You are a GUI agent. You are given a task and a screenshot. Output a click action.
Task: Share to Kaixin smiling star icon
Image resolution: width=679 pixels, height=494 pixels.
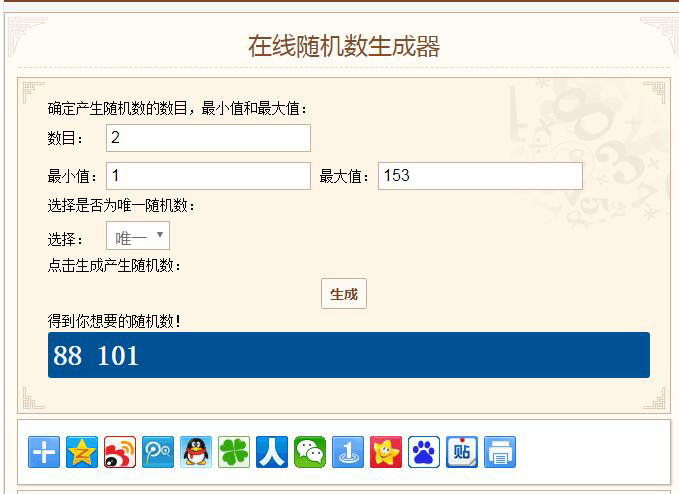click(386, 452)
